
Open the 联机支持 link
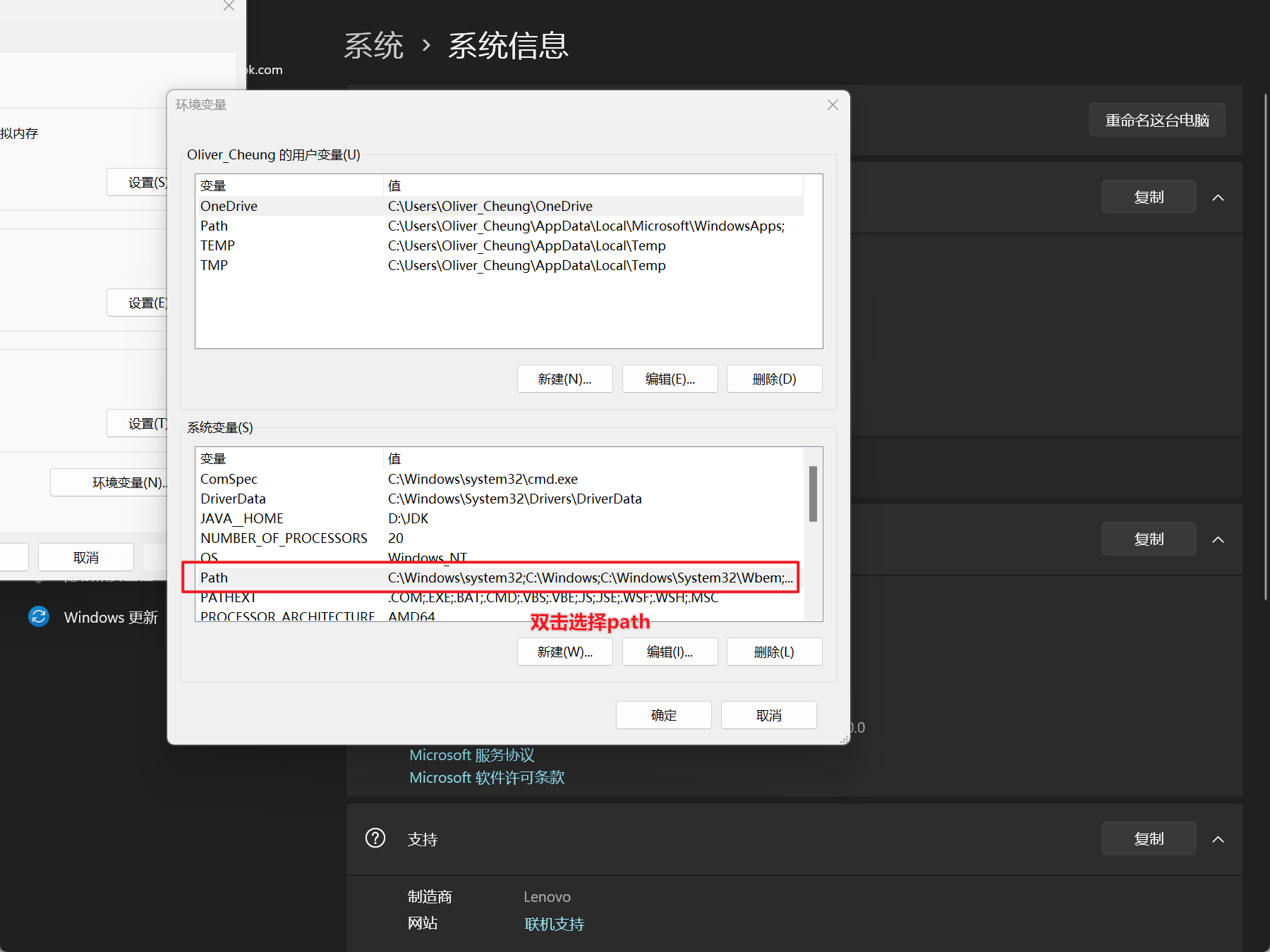coord(554,924)
